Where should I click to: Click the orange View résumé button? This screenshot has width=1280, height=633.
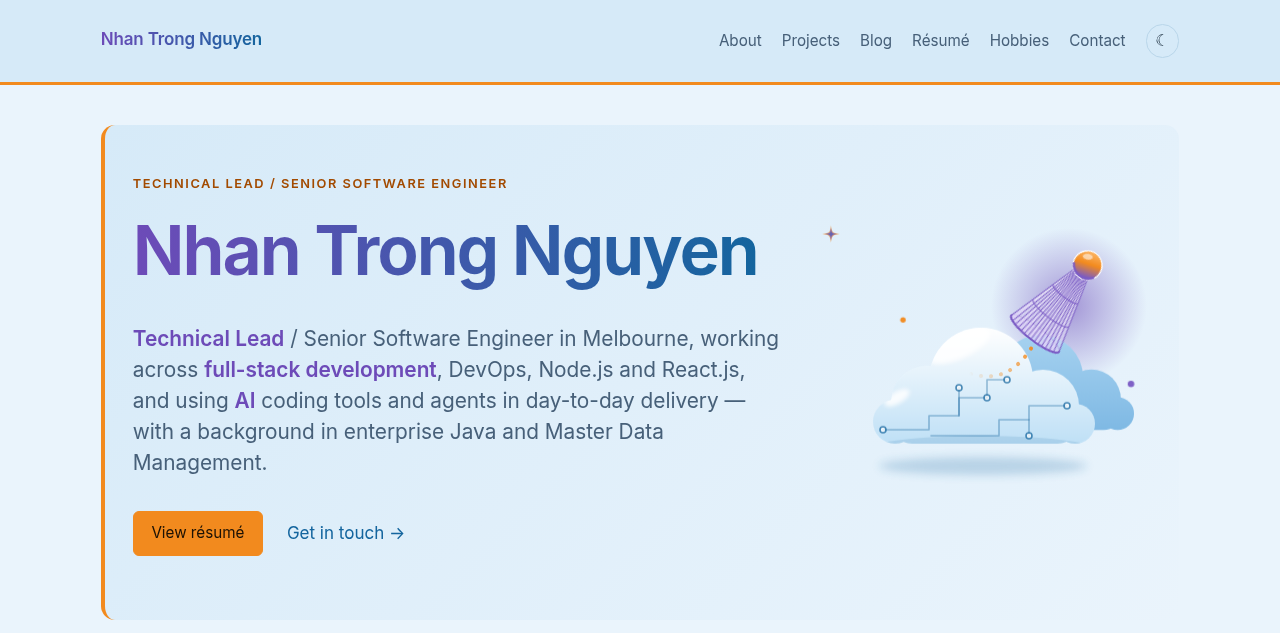tap(198, 533)
